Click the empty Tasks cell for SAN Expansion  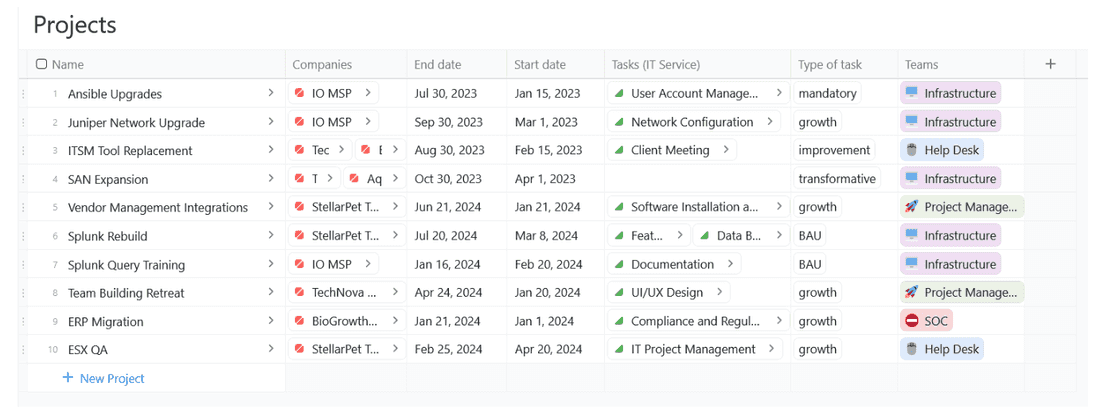(x=697, y=179)
